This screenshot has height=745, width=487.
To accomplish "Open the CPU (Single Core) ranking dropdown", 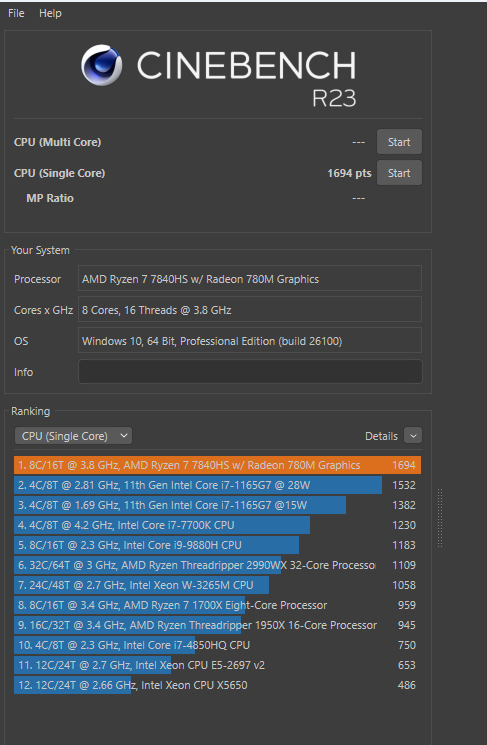I will pyautogui.click(x=73, y=436).
